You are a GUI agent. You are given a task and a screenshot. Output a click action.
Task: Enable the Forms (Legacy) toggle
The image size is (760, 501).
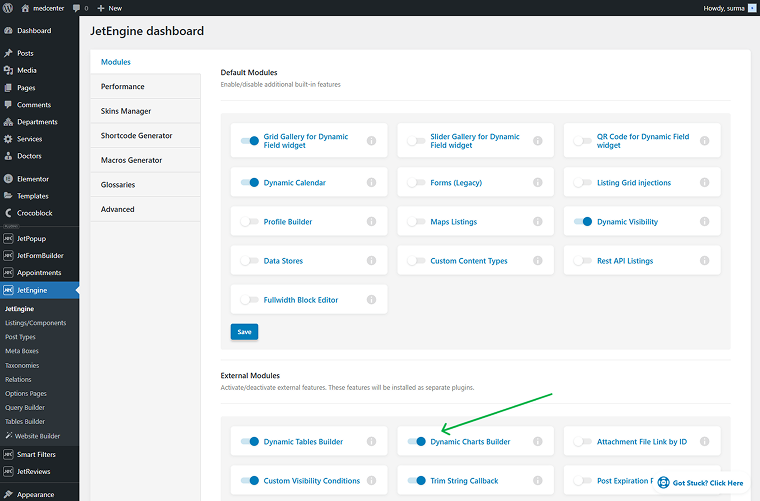[416, 182]
